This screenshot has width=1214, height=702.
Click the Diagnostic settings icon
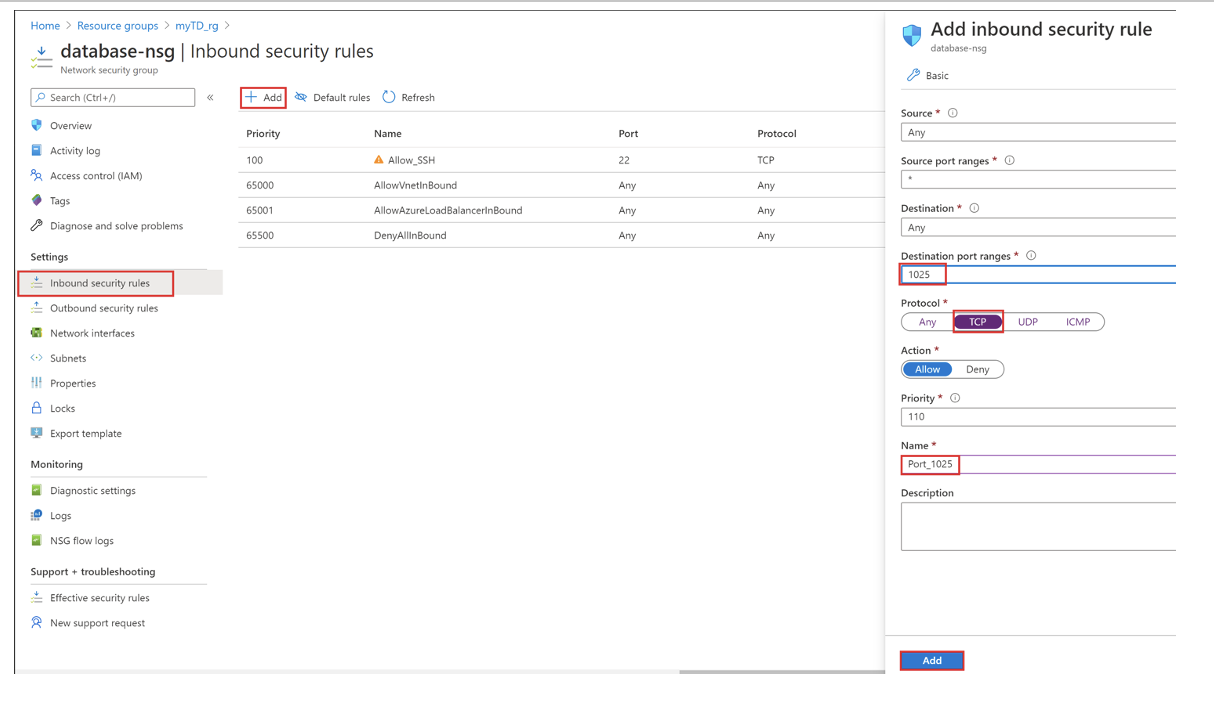pyautogui.click(x=37, y=490)
